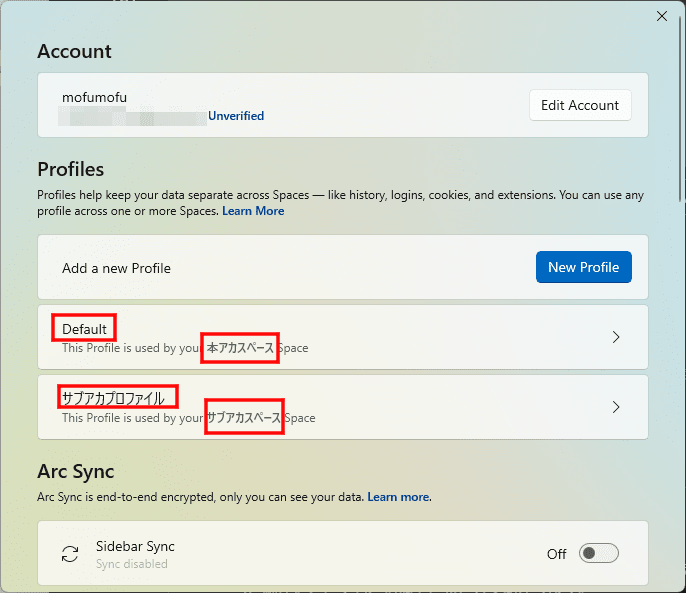Click the サブアカスペース Space description text
The height and width of the screenshot is (593, 686).
pyautogui.click(x=244, y=418)
